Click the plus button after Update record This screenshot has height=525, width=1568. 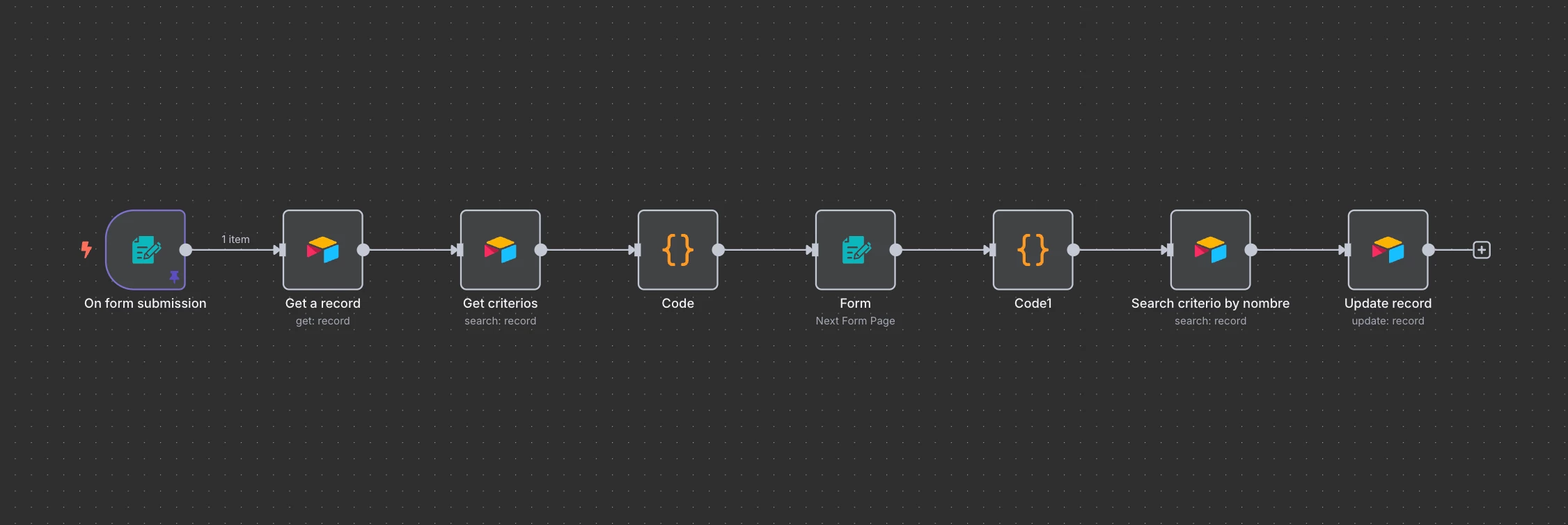1482,250
